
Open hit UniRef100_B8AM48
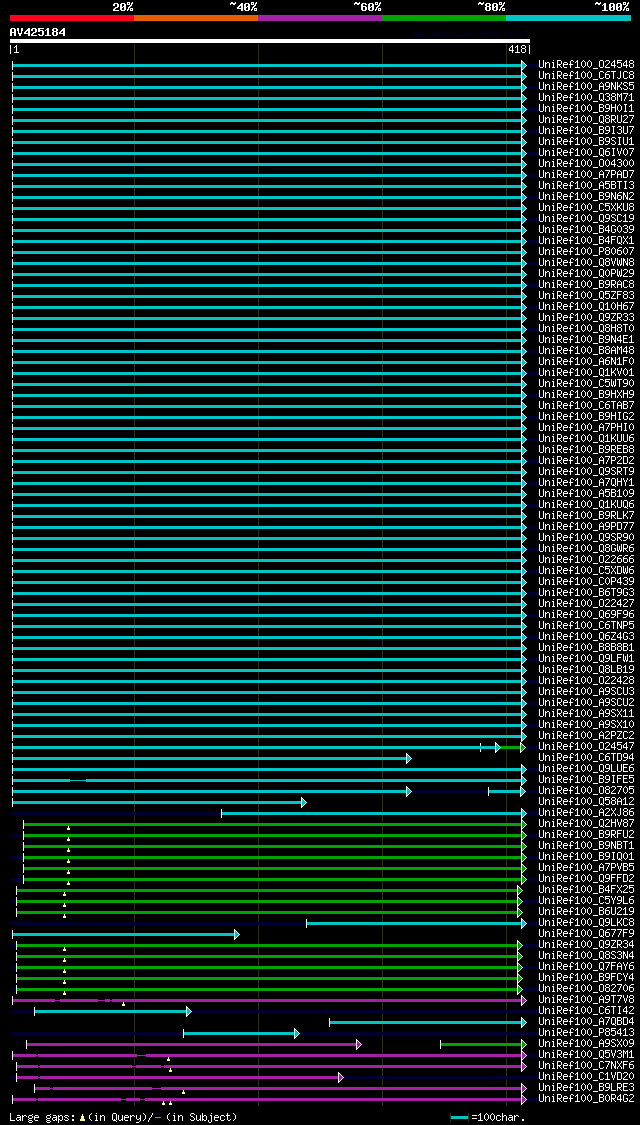pos(586,350)
